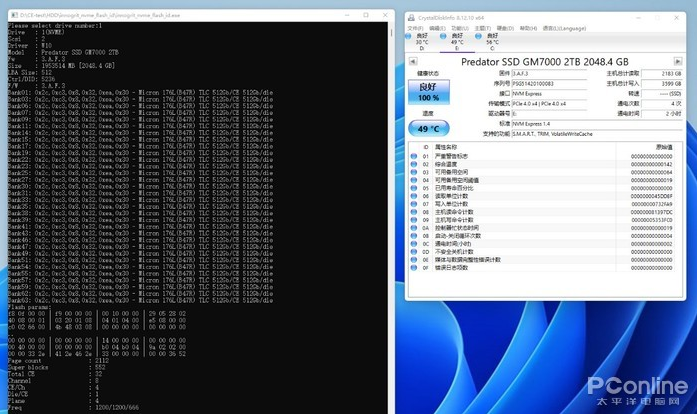Image resolution: width=697 pixels, height=414 pixels.
Task: Click the status dot for attribute 05
Action: tap(413, 187)
